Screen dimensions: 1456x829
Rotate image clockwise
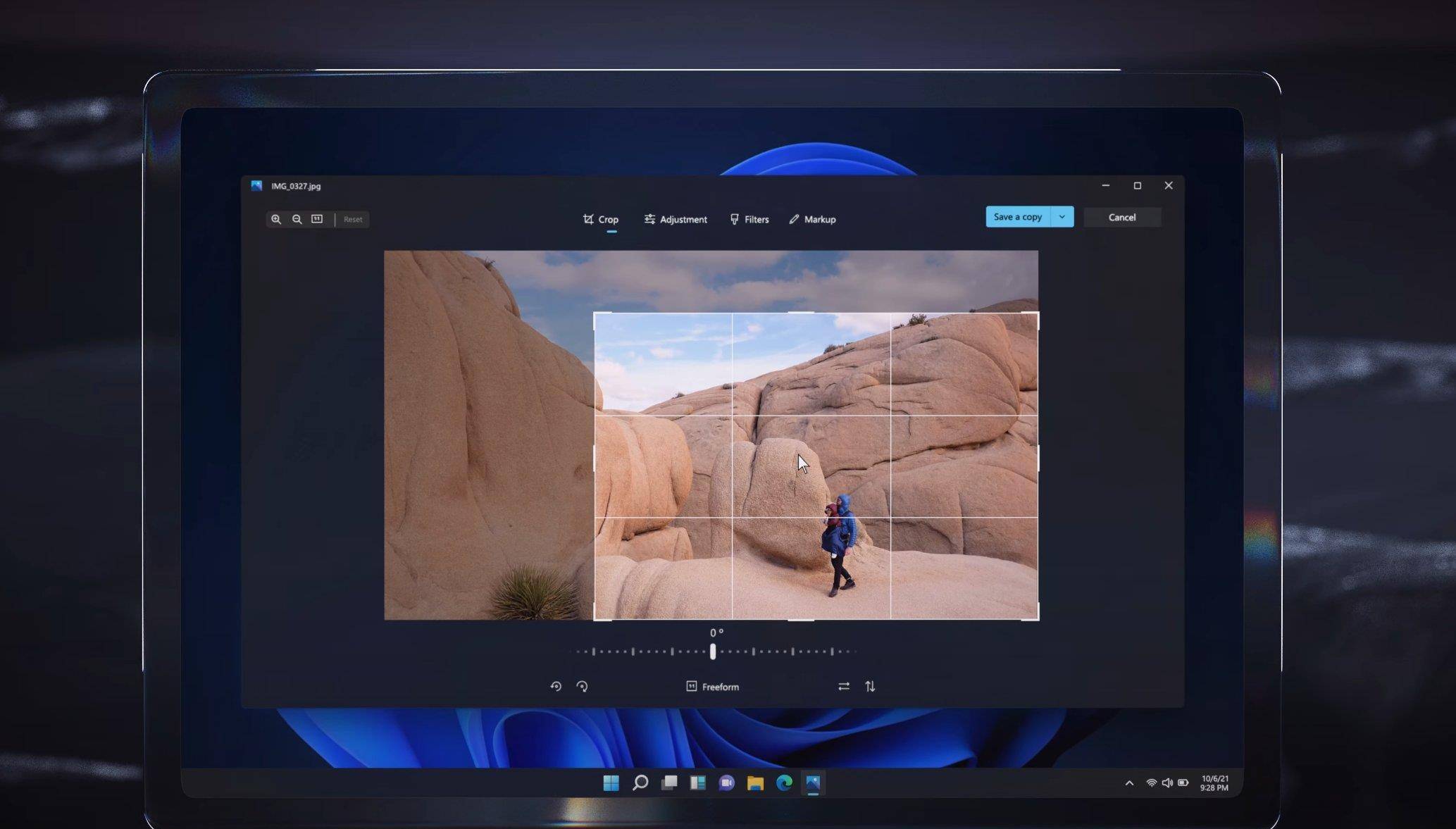pos(583,686)
